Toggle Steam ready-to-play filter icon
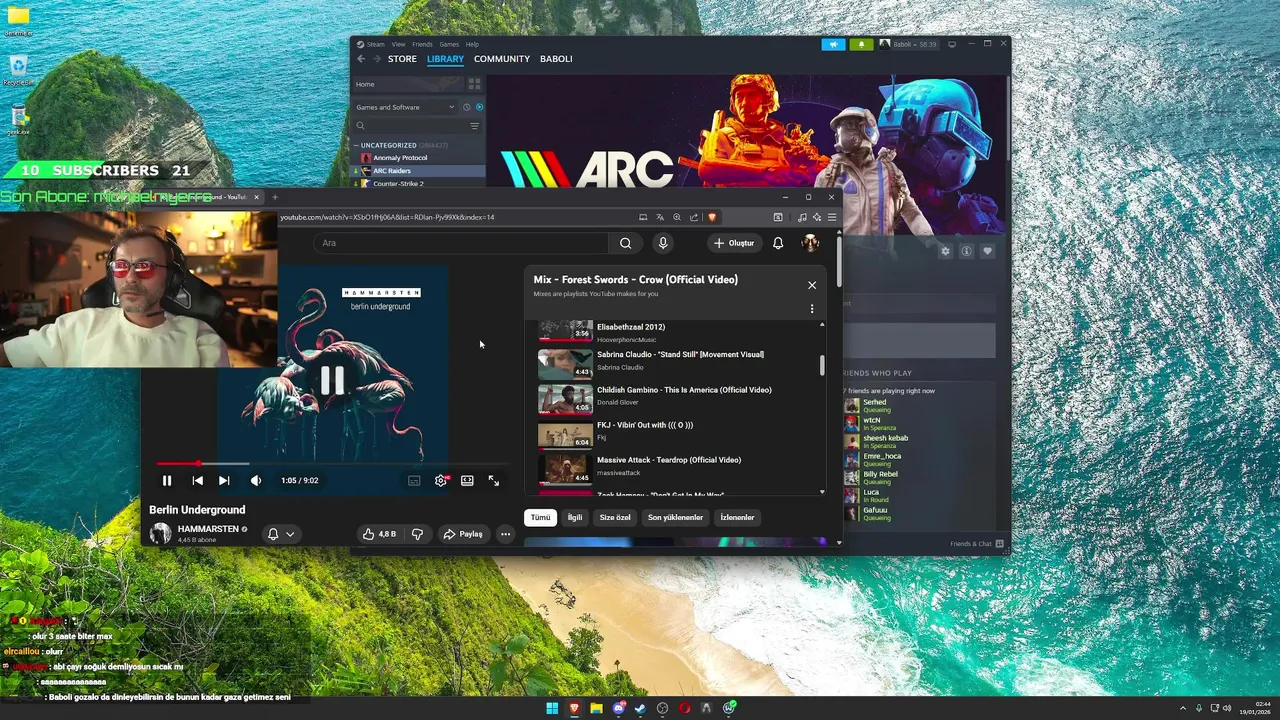The image size is (1280, 720). click(479, 107)
